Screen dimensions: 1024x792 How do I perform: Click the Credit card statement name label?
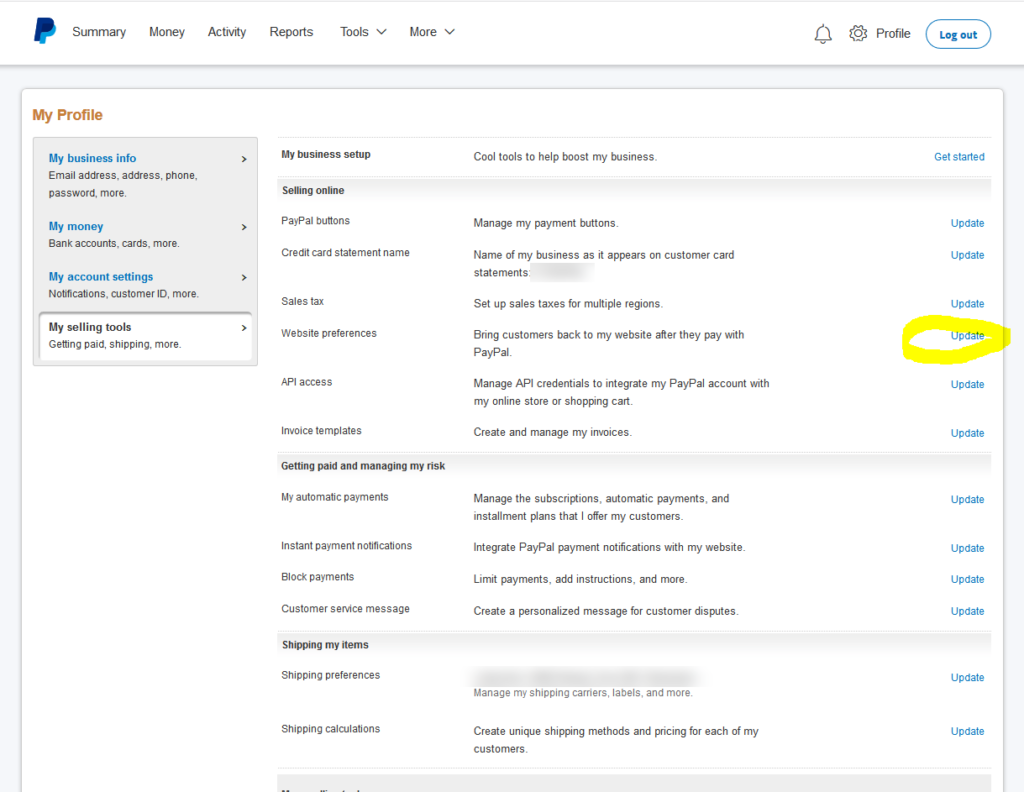[x=345, y=252]
